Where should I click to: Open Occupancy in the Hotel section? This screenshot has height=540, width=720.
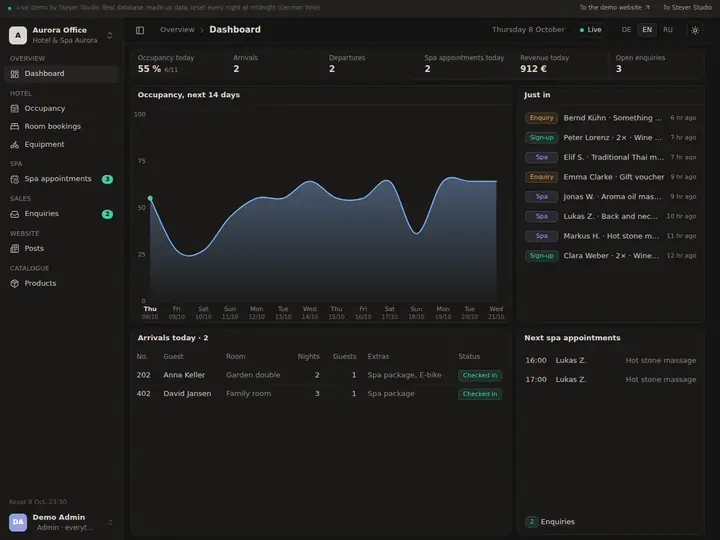tap(62, 109)
